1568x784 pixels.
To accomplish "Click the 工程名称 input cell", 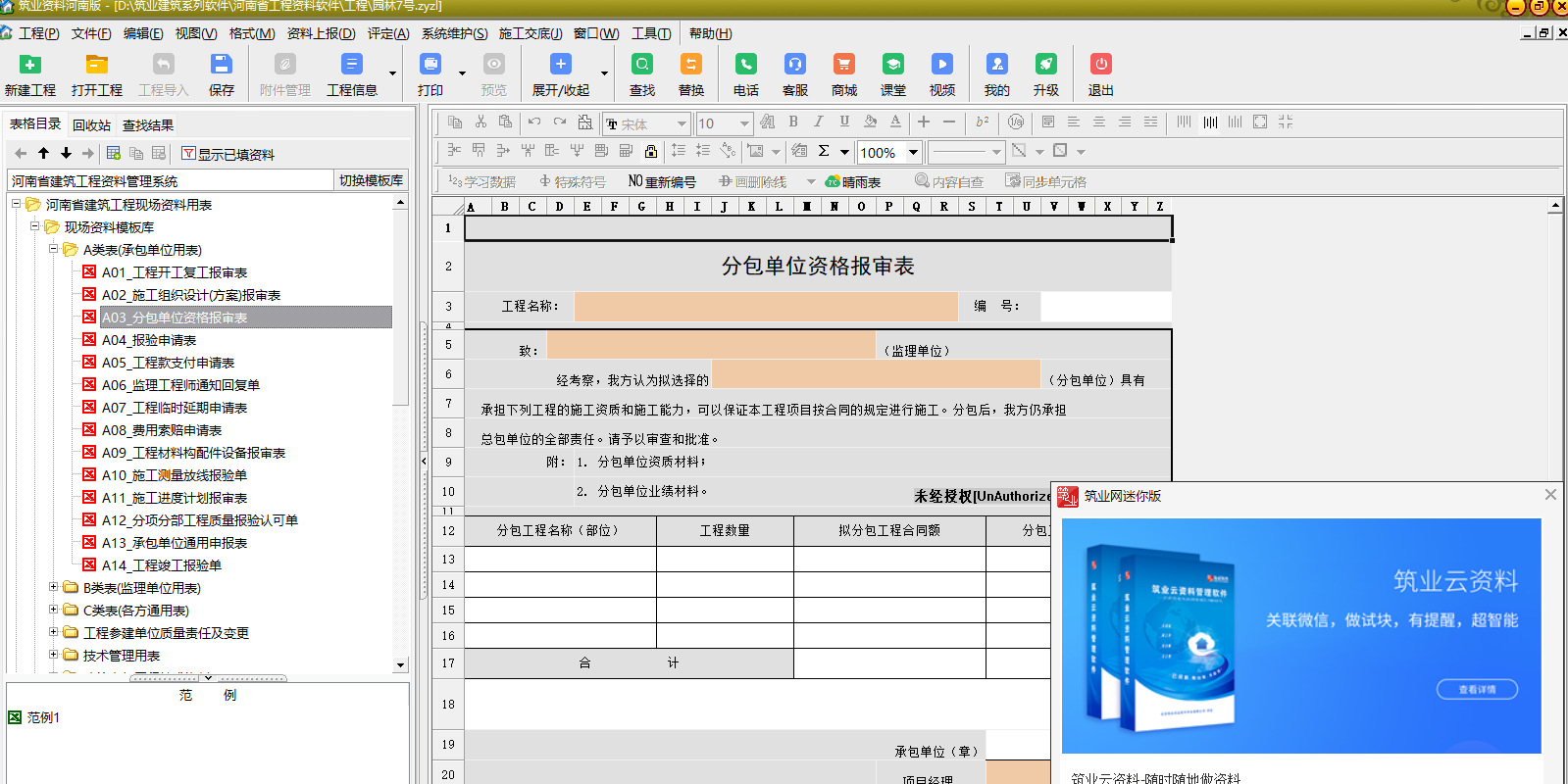I will pyautogui.click(x=765, y=306).
